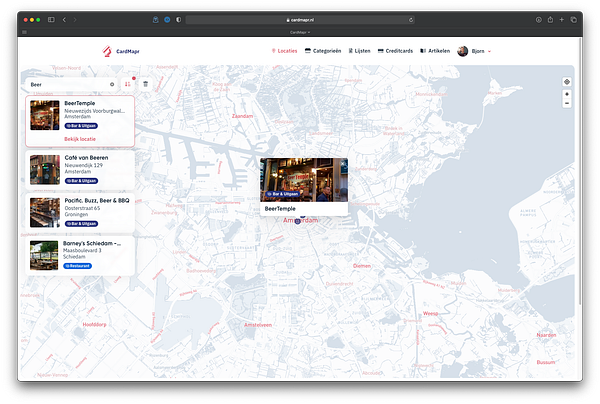Viewport: 600px width, 404px height.
Task: Click the trash icon to clear search
Action: coord(145,84)
